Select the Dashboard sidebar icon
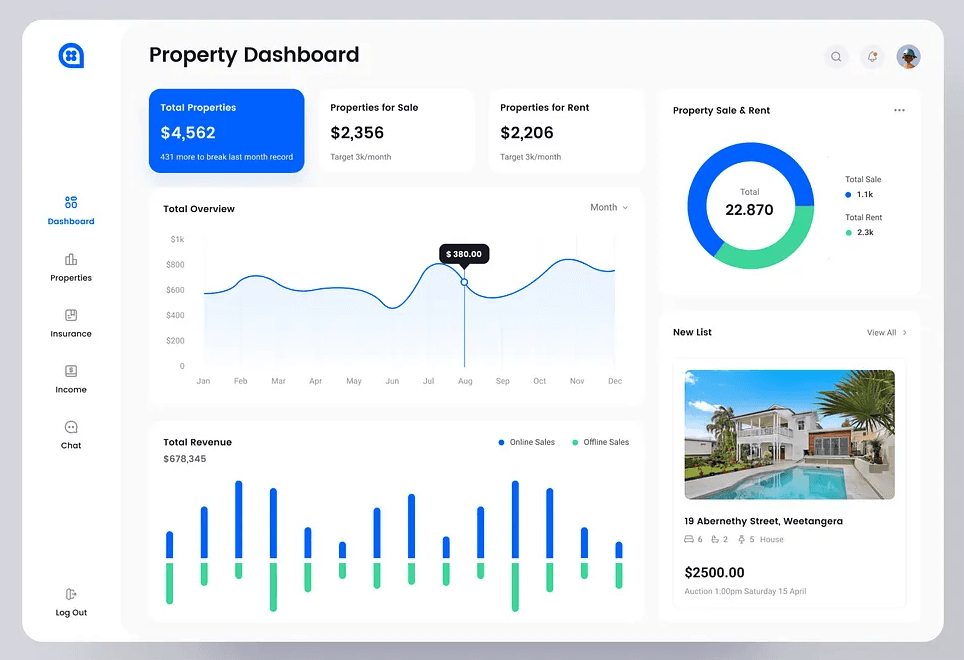The height and width of the screenshot is (660, 964). tap(71, 202)
